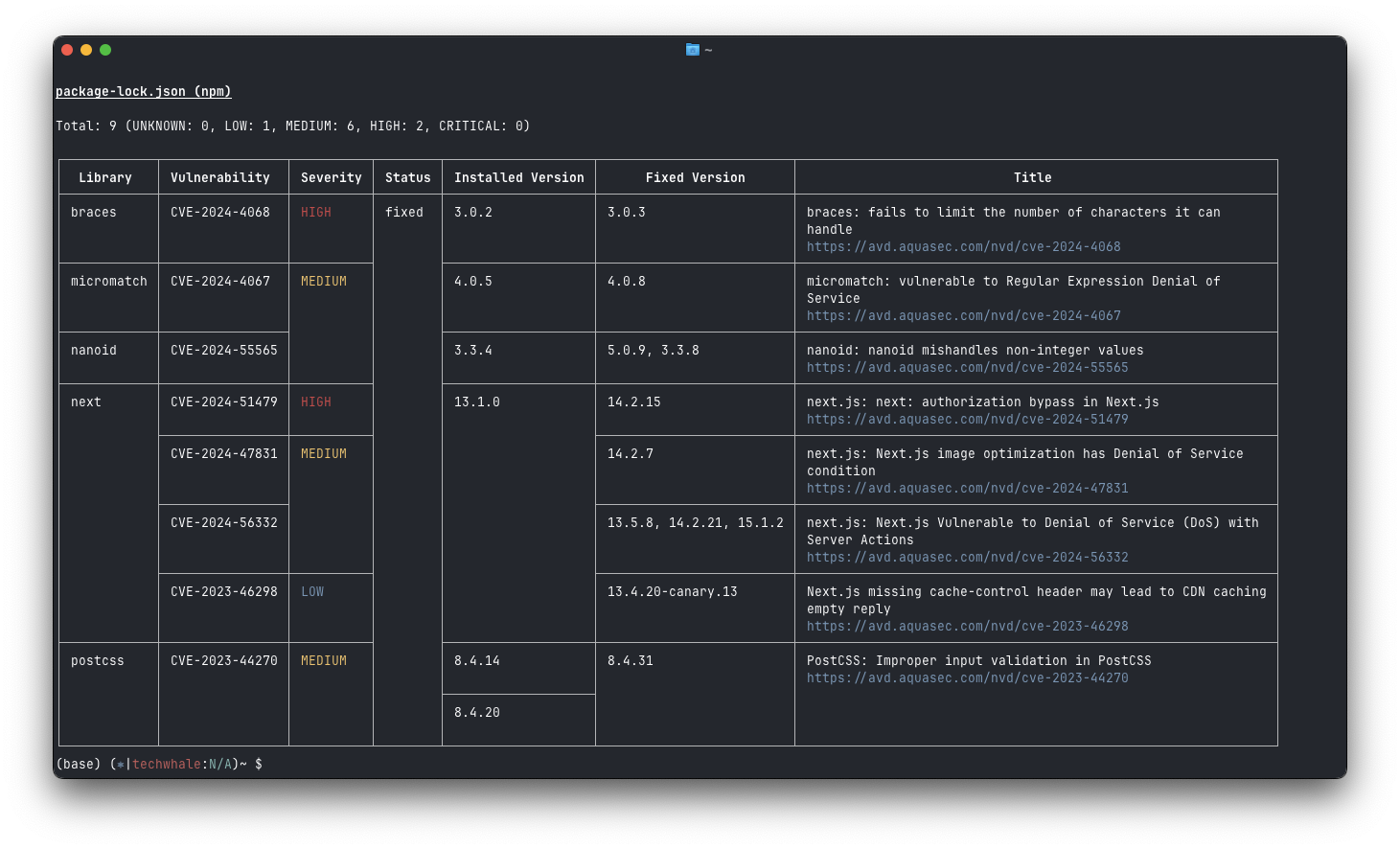The image size is (1400, 849).
Task: Click the Total vulnerabilities summary line
Action: point(293,126)
